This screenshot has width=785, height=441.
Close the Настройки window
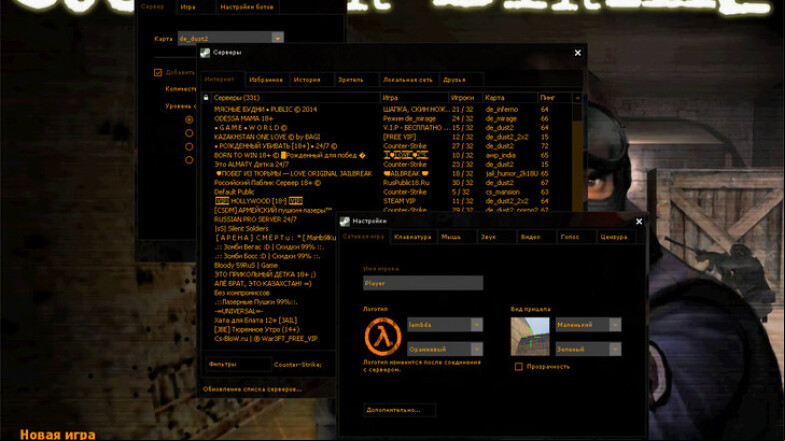(x=639, y=221)
